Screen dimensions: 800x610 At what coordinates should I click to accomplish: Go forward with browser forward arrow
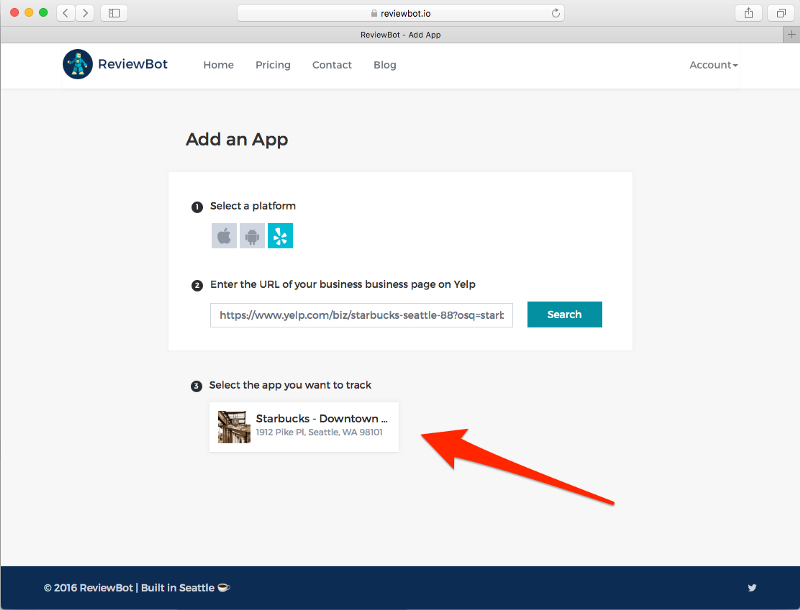pos(85,13)
